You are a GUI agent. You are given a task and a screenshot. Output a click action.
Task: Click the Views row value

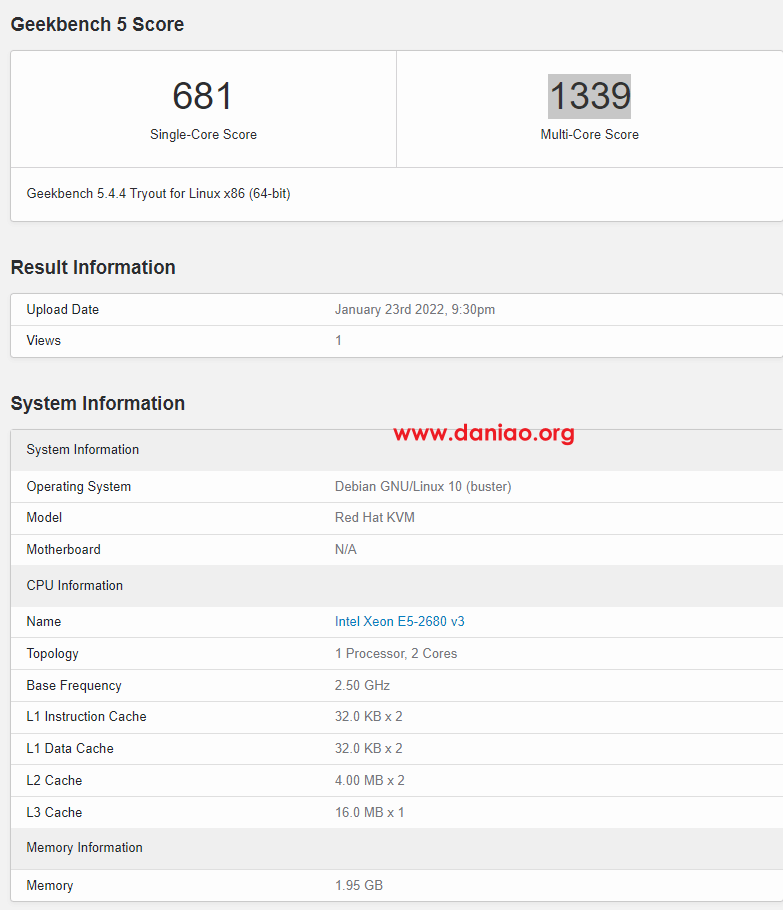(x=338, y=341)
